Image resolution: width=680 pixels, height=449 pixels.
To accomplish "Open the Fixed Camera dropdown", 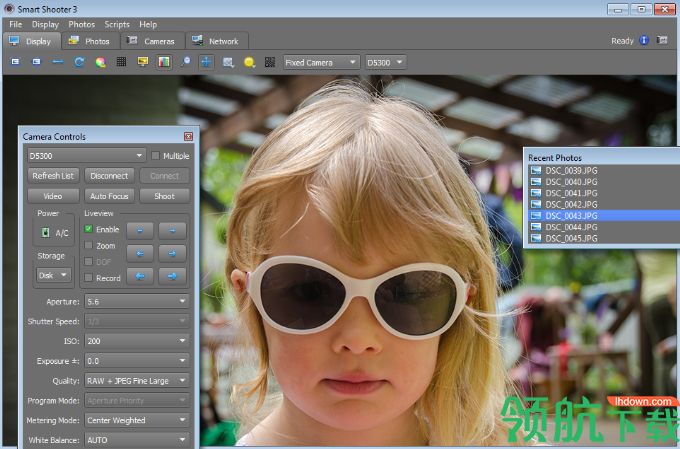I will [x=321, y=62].
